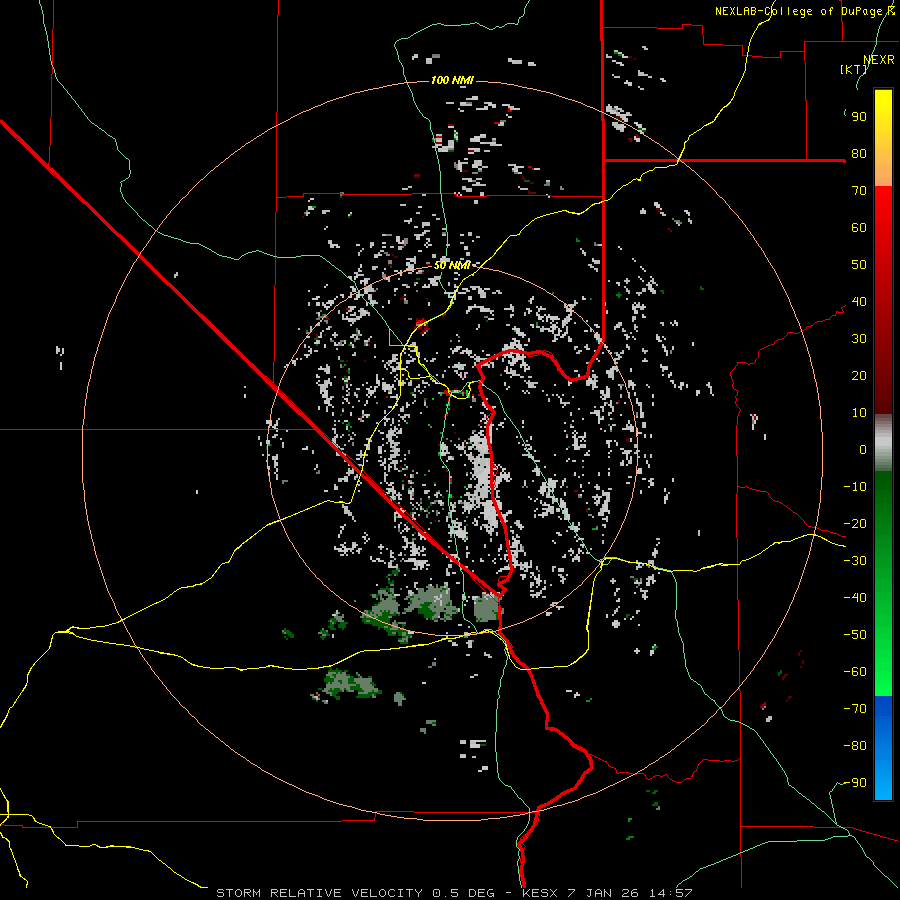Screen dimensions: 900x900
Task: Select the -90 value on the scale
Action: click(x=855, y=783)
